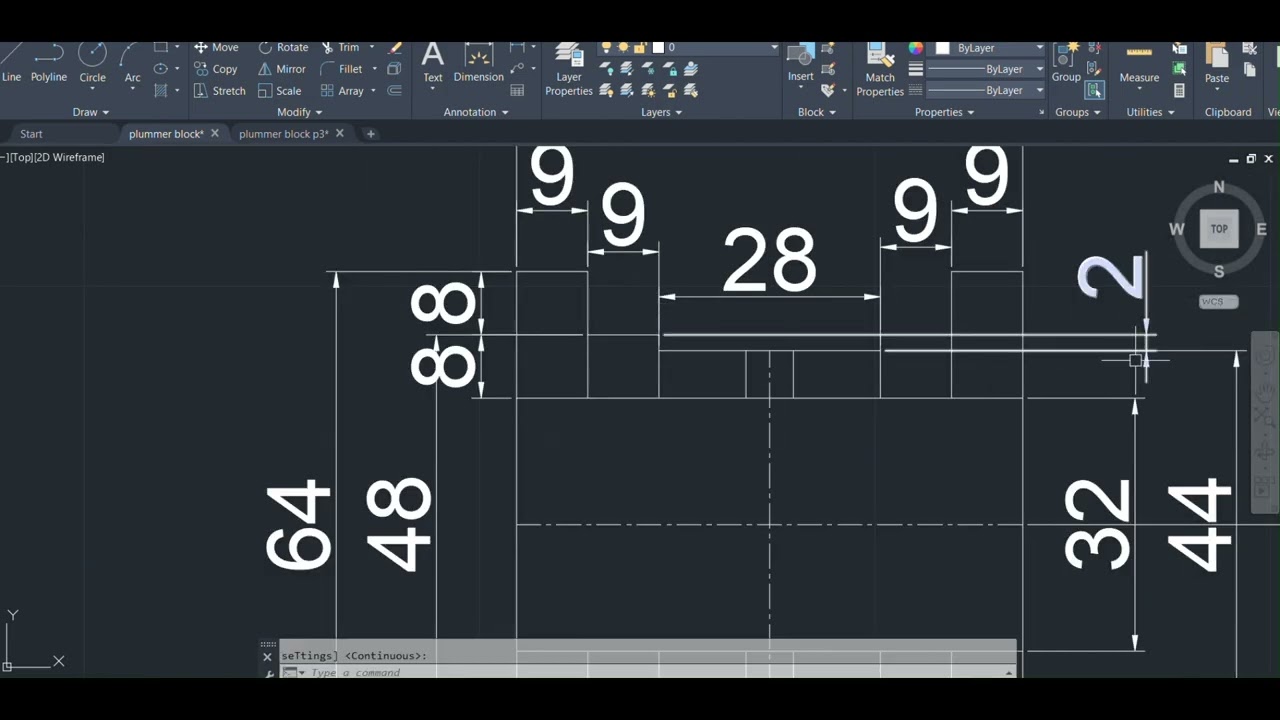This screenshot has width=1280, height=720.
Task: Close the command line window
Action: point(267,657)
